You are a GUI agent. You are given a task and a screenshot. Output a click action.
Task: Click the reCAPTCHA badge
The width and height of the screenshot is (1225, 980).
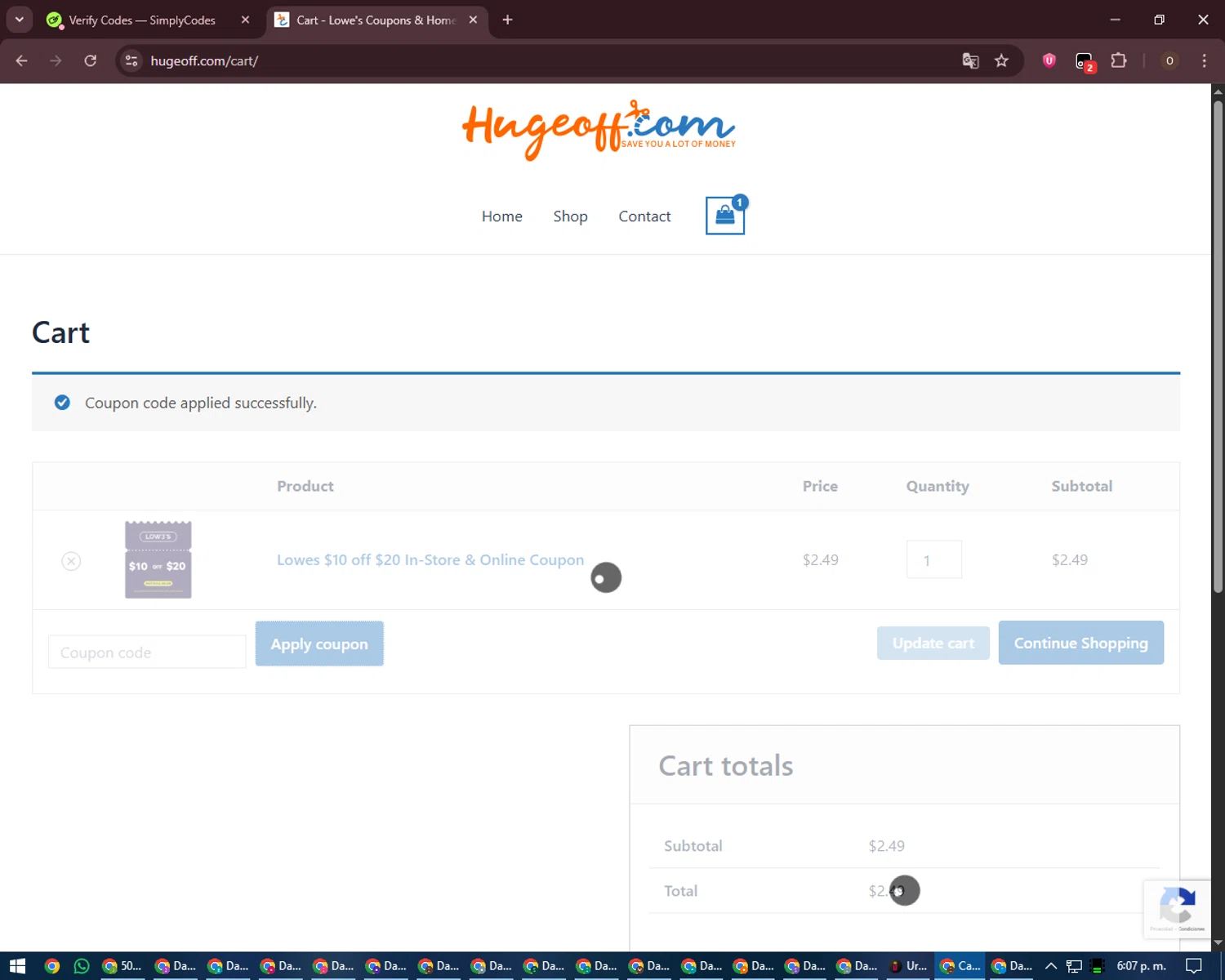click(1176, 909)
